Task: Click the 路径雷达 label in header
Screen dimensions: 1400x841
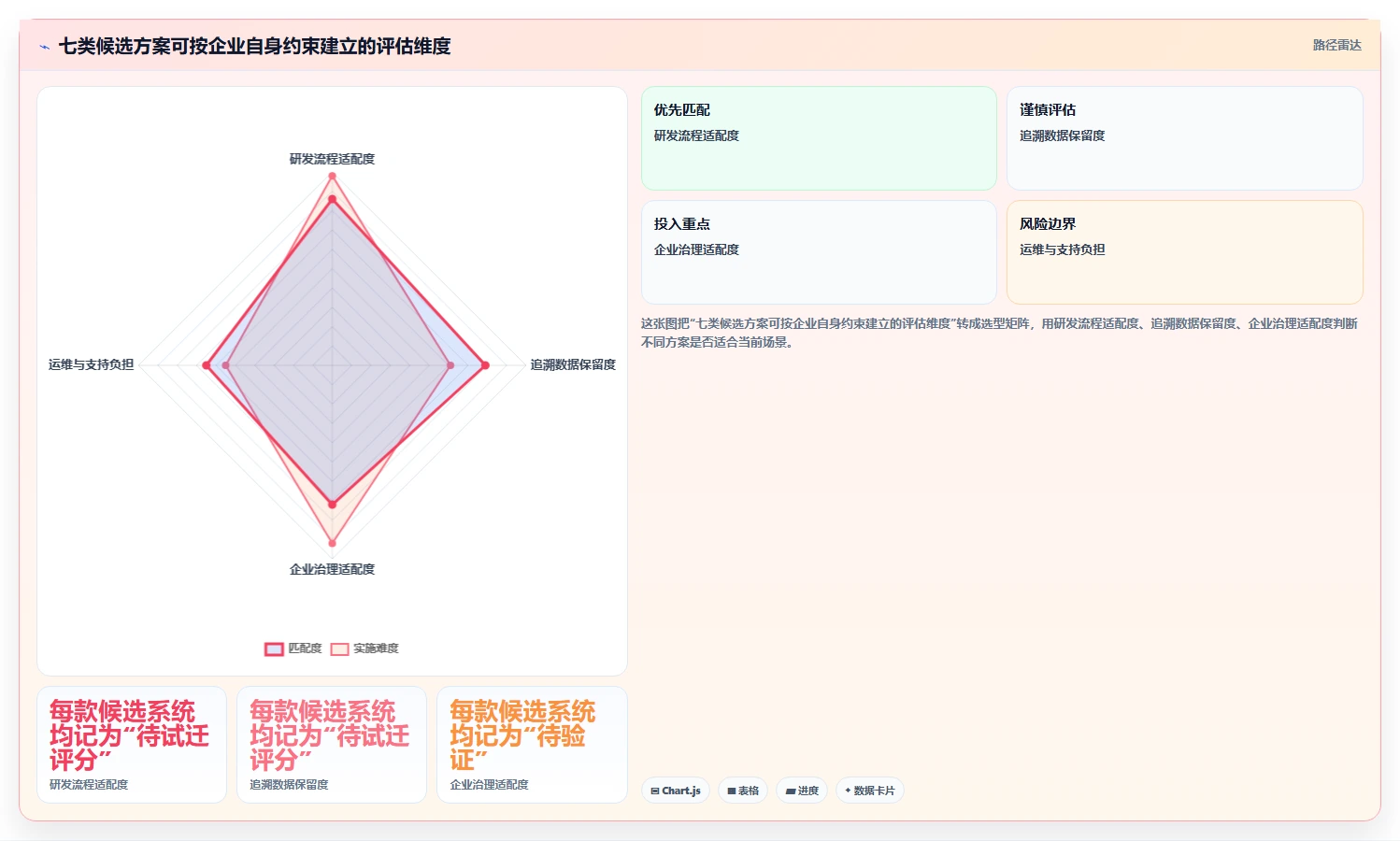Action: [x=1336, y=45]
